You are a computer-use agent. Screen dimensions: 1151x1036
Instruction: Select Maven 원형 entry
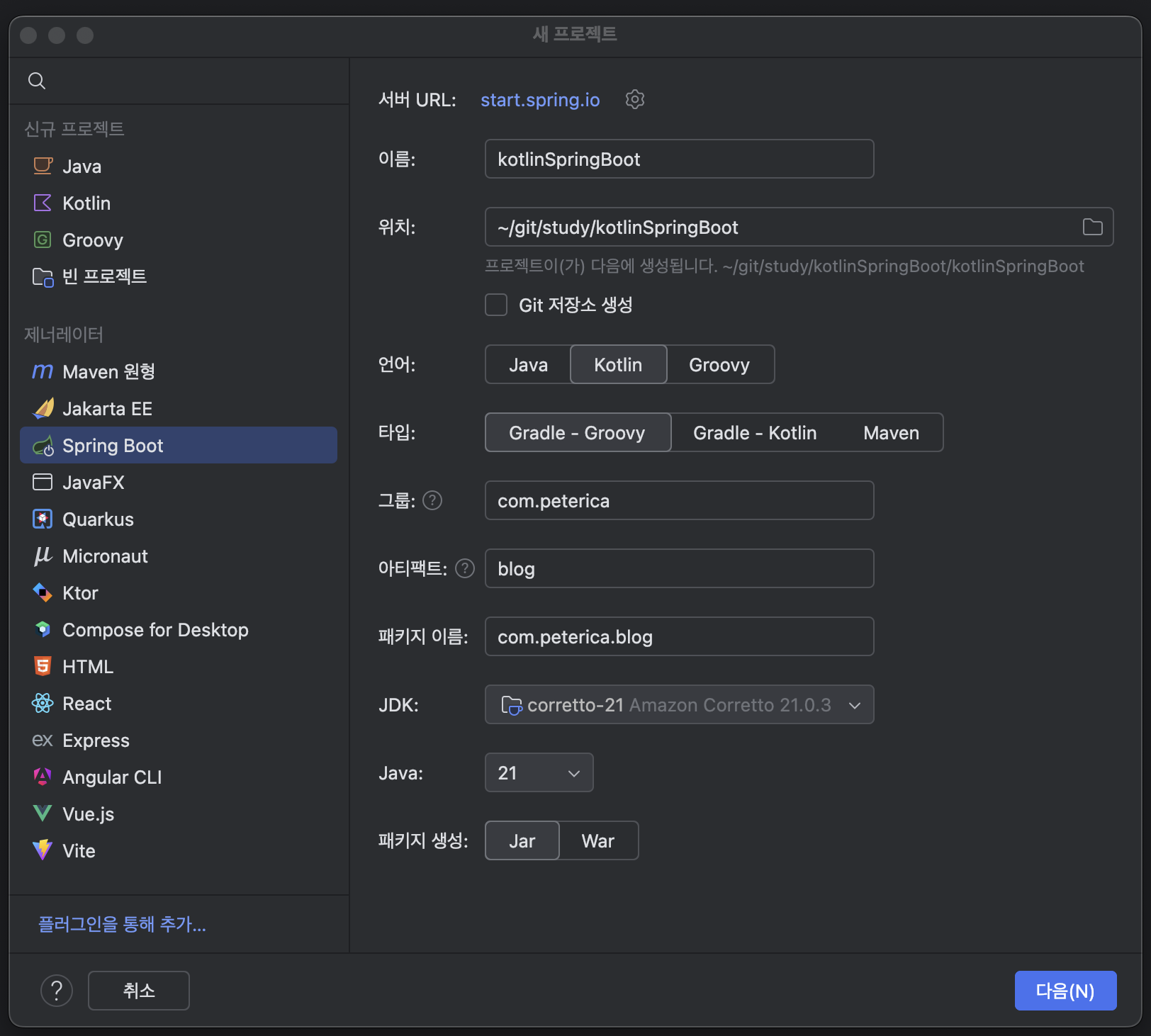click(179, 371)
